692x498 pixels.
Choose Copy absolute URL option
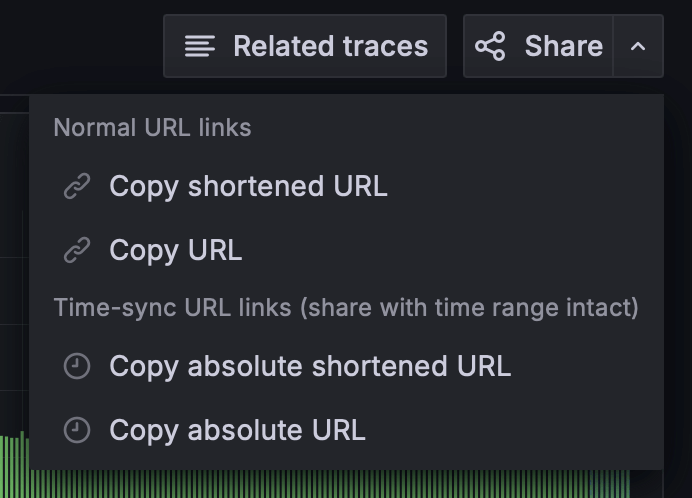coord(237,431)
